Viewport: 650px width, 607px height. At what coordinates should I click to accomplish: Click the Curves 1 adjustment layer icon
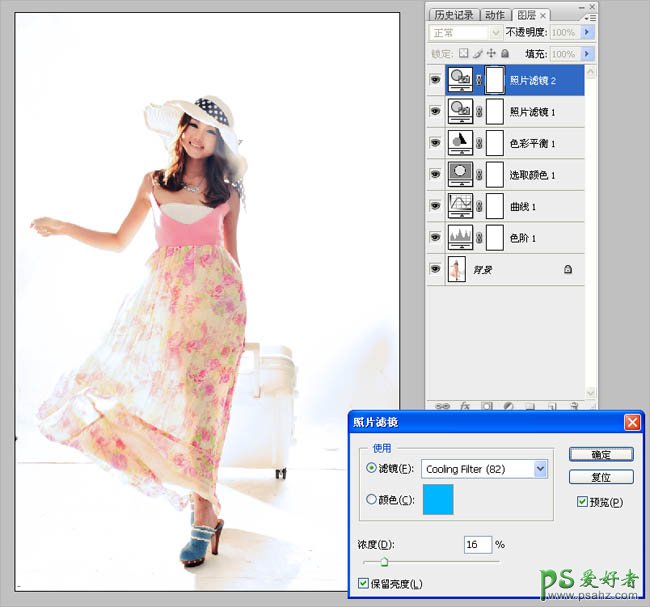pyautogui.click(x=461, y=206)
